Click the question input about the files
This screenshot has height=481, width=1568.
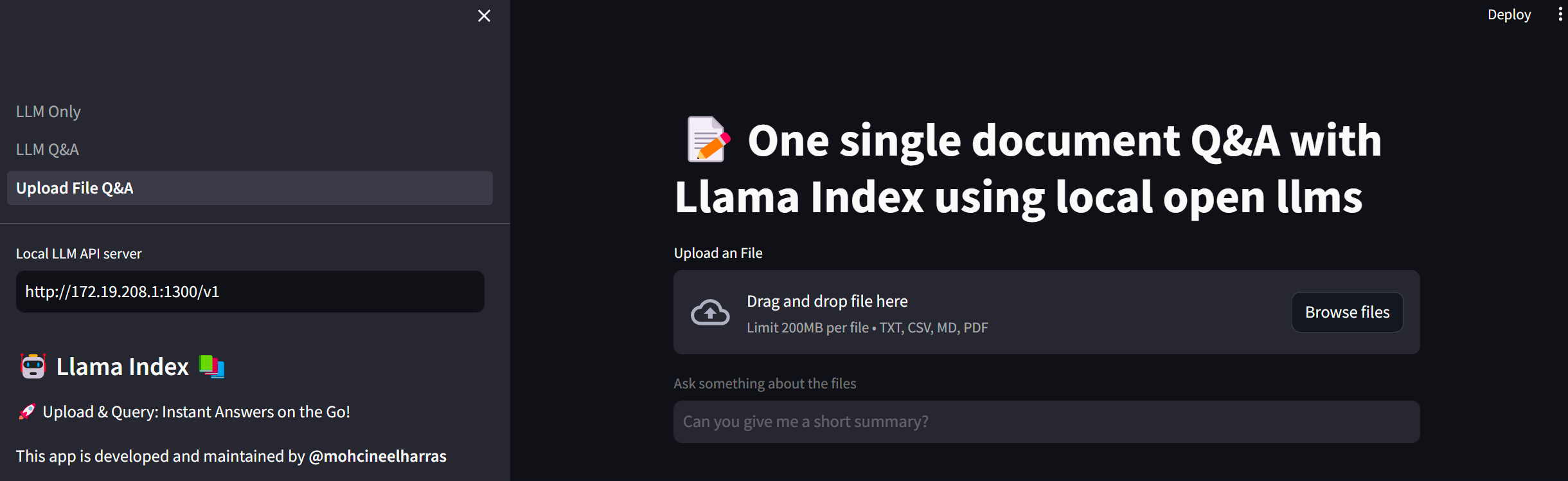coord(1046,422)
